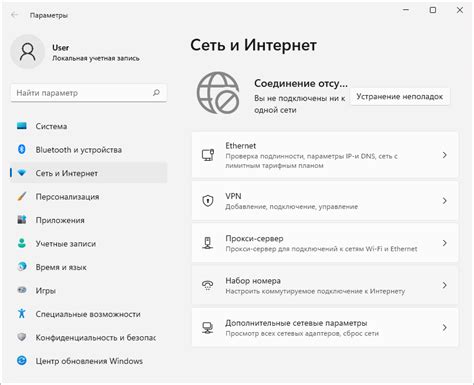Maximize the Параметры window
The height and width of the screenshot is (385, 474).
(x=433, y=10)
